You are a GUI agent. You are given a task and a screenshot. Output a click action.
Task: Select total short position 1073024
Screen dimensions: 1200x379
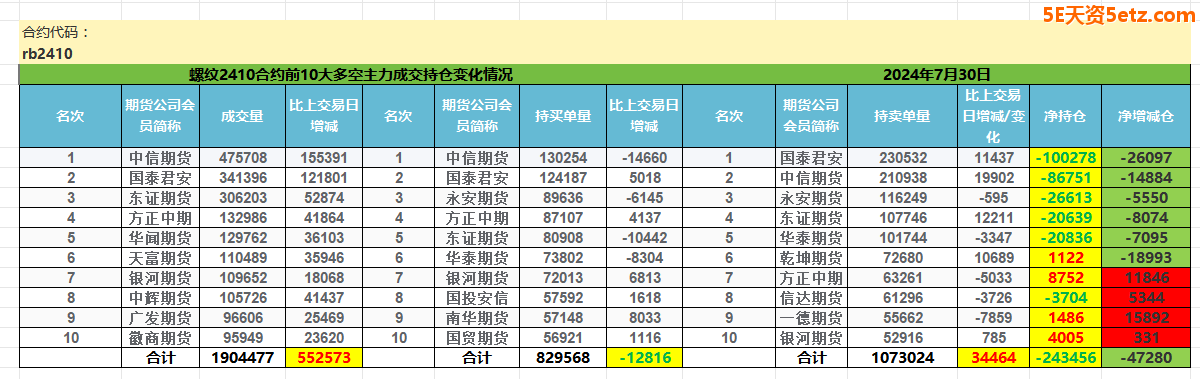[x=902, y=357]
